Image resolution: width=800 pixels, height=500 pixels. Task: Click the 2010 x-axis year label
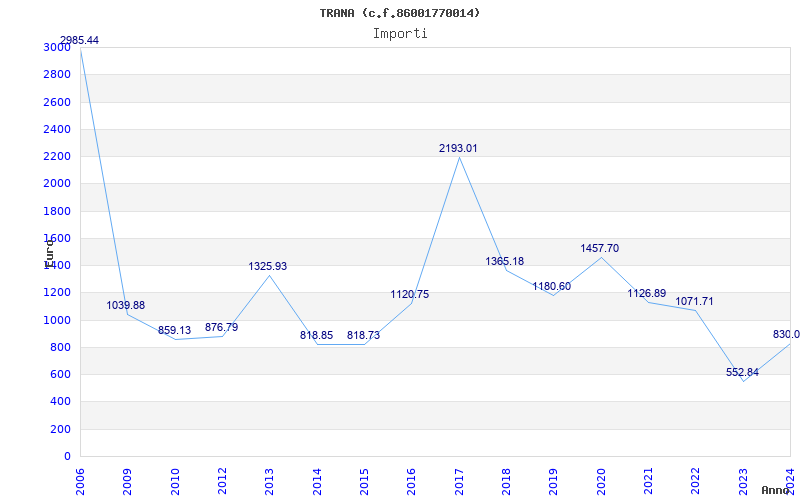[x=174, y=481]
